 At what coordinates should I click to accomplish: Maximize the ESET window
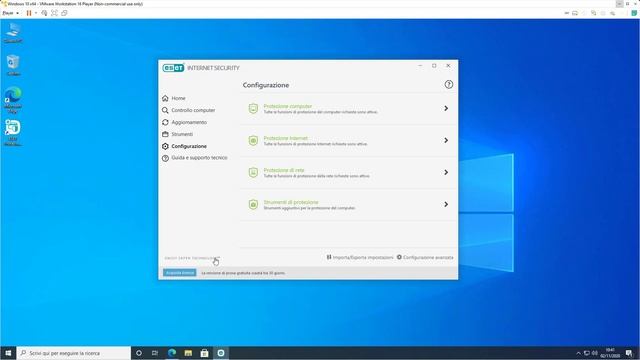tap(434, 66)
